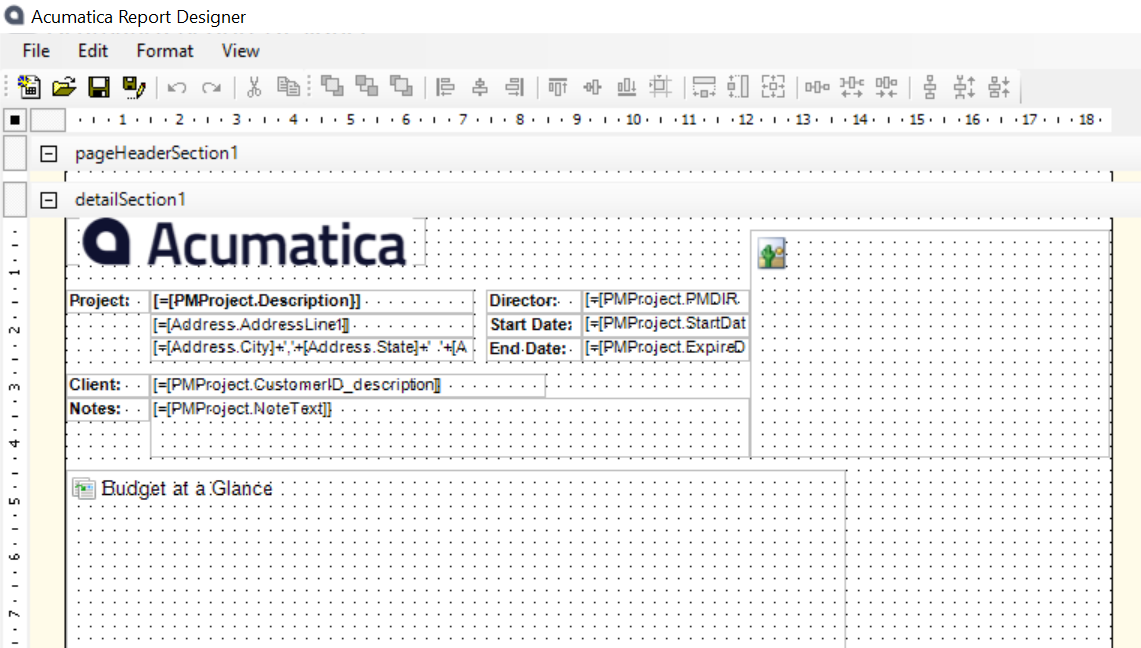
Task: Select the PMProject.StartDate field
Action: 665,324
